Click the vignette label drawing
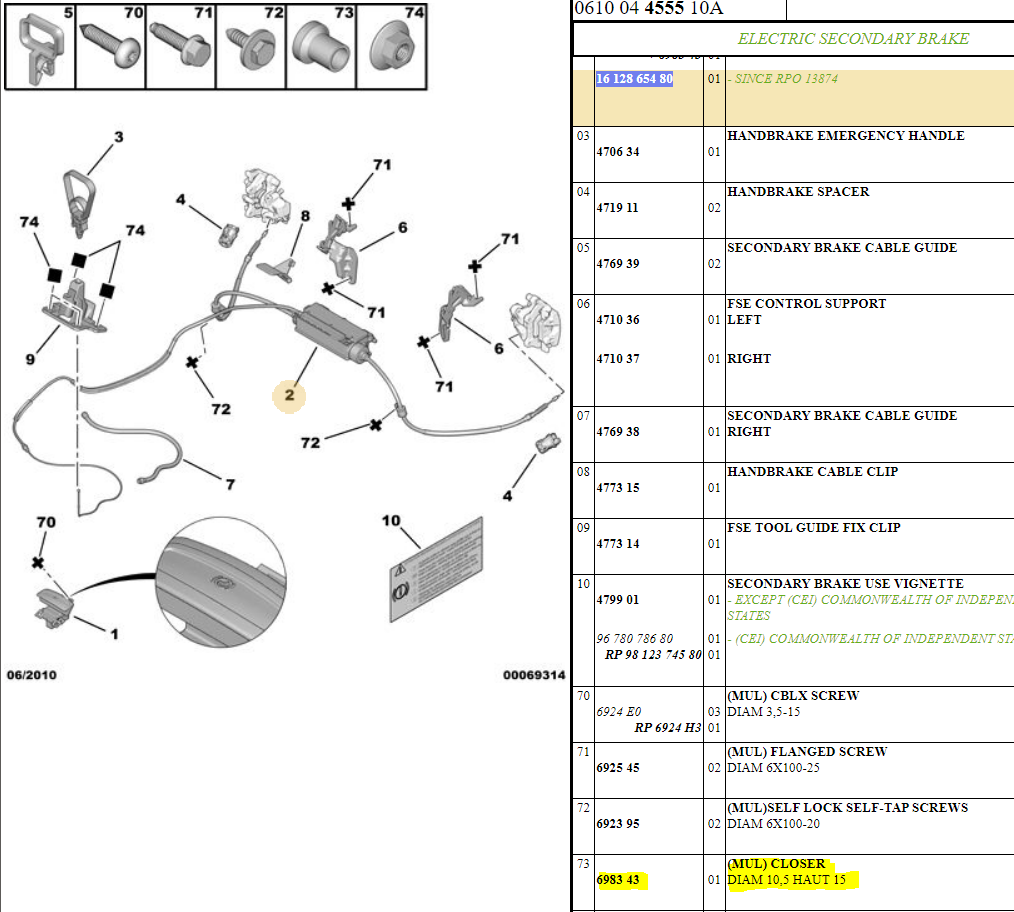Screen dimensions: 1014x912 [x=437, y=570]
